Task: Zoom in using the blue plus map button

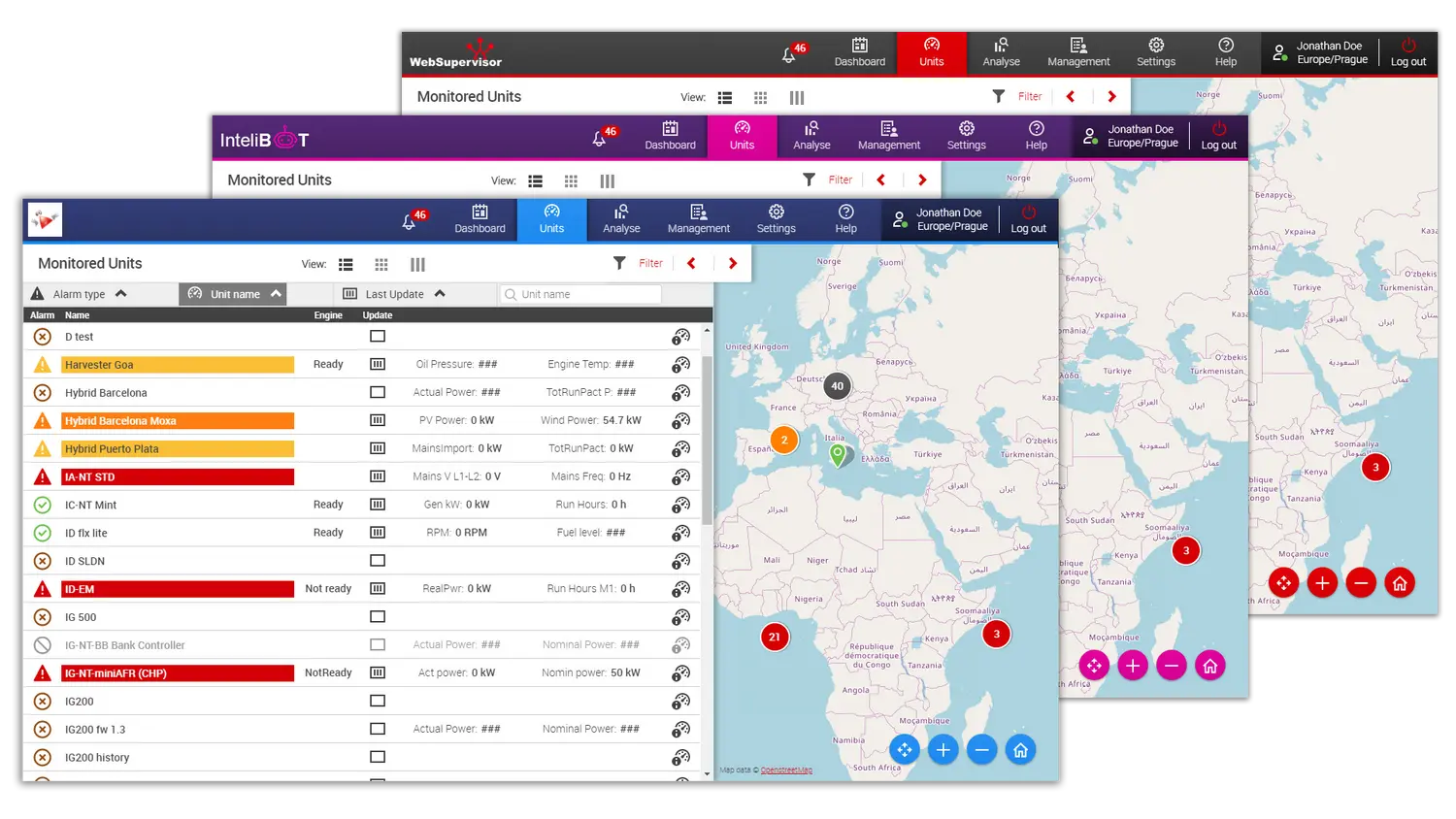Action: coord(943,750)
